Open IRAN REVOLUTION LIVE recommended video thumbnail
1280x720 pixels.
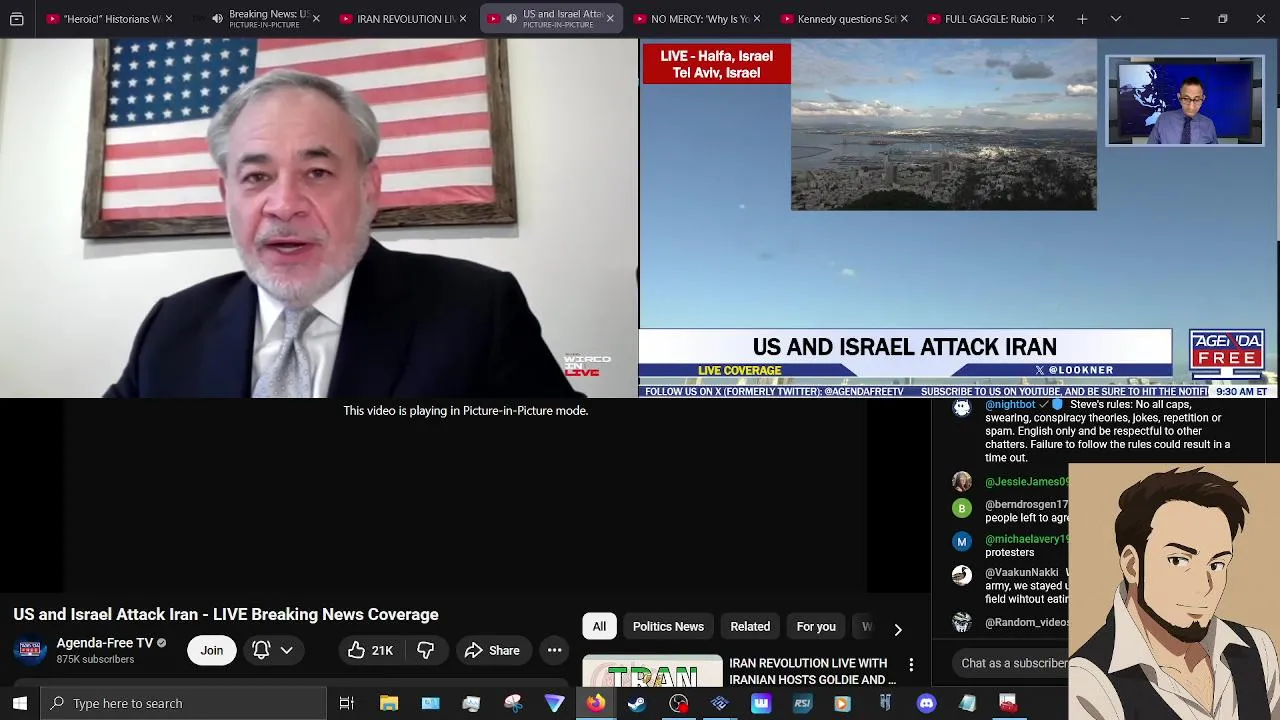coord(652,671)
